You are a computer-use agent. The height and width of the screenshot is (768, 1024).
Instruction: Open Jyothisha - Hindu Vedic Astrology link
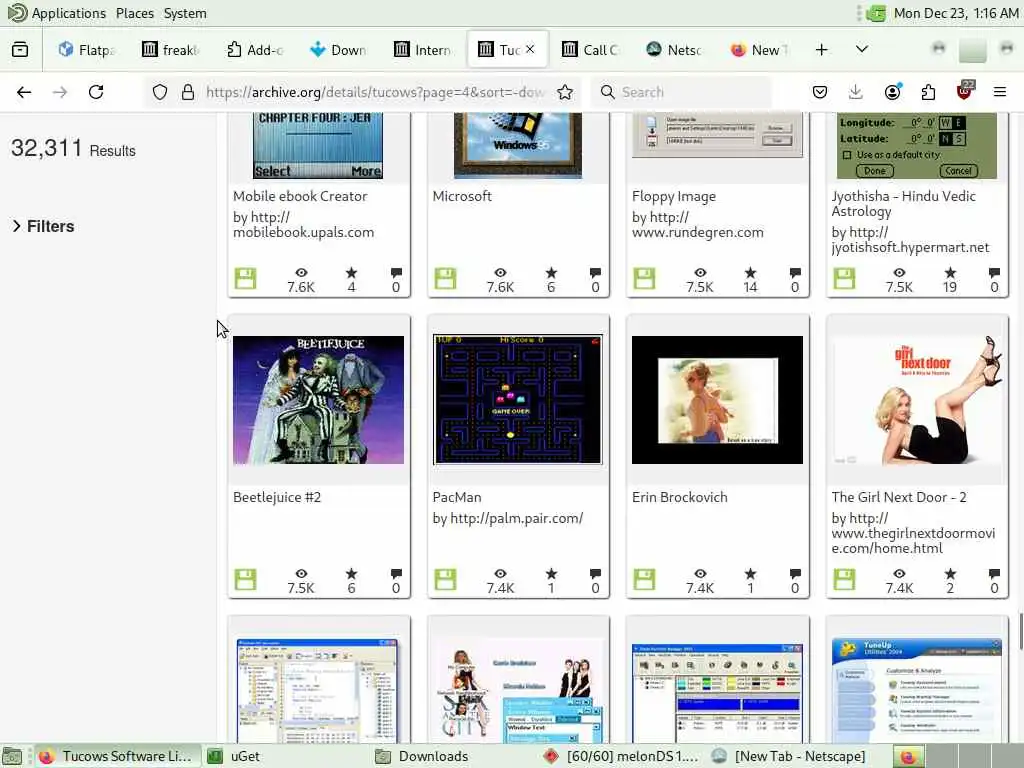tap(904, 203)
